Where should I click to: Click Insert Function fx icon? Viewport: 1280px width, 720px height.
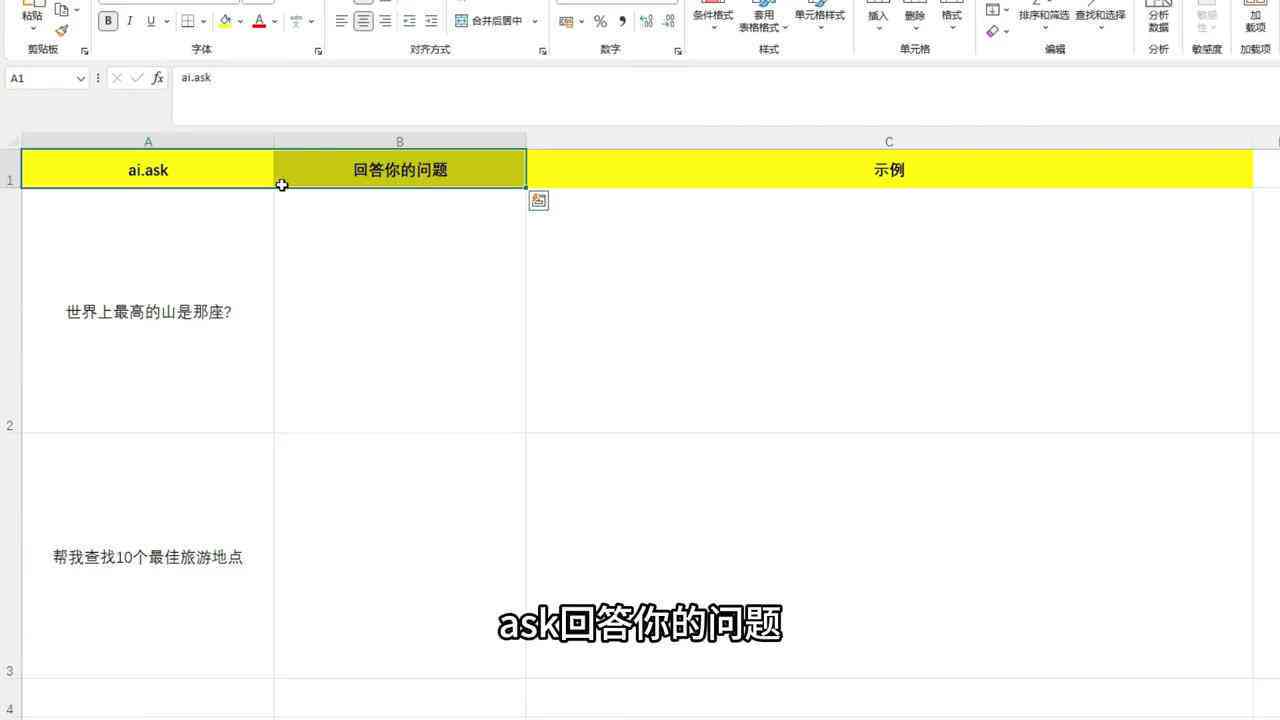click(x=158, y=78)
